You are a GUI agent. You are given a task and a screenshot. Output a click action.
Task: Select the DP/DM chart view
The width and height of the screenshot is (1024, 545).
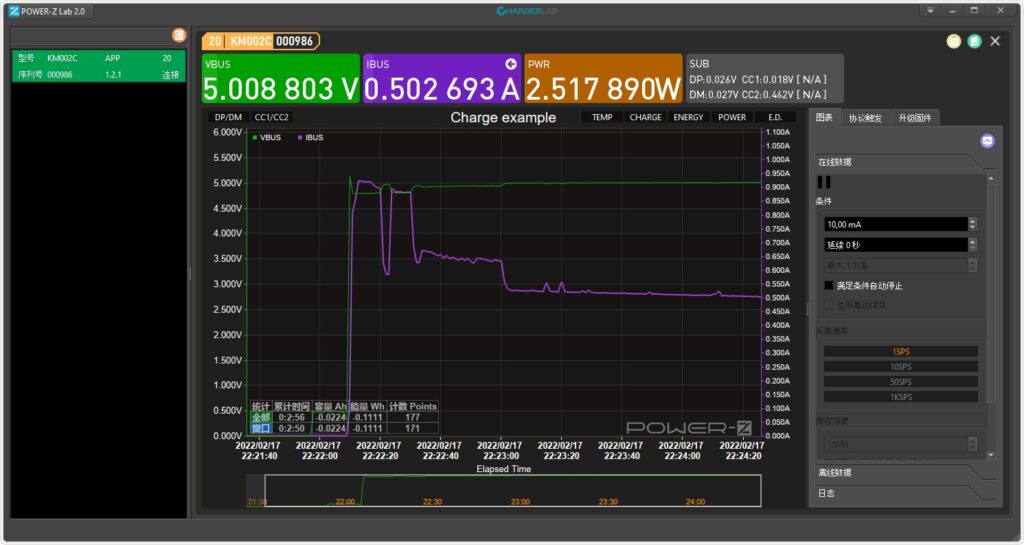(228, 117)
